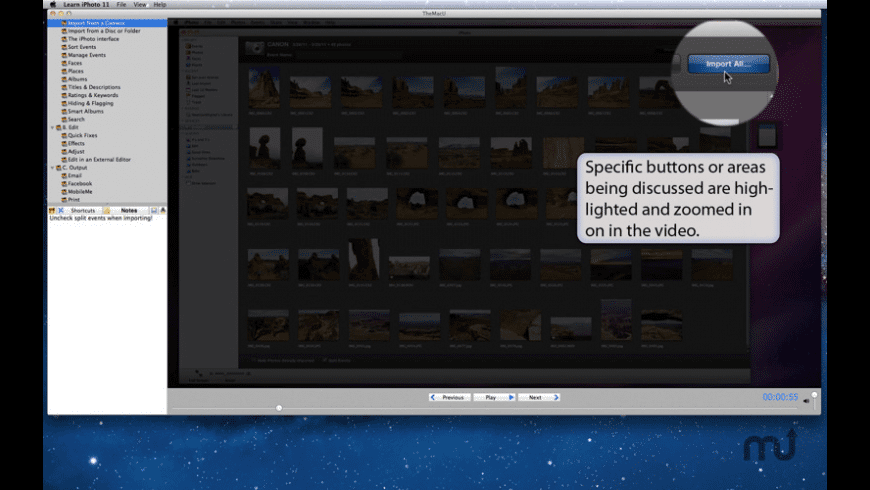
Task: Click the rightmost icon in the notes tab bar
Action: (163, 210)
